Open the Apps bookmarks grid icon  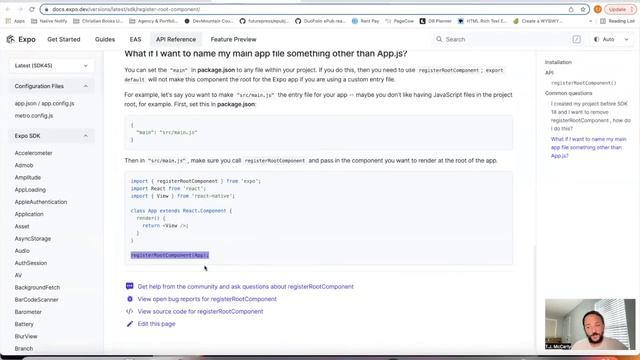8,21
